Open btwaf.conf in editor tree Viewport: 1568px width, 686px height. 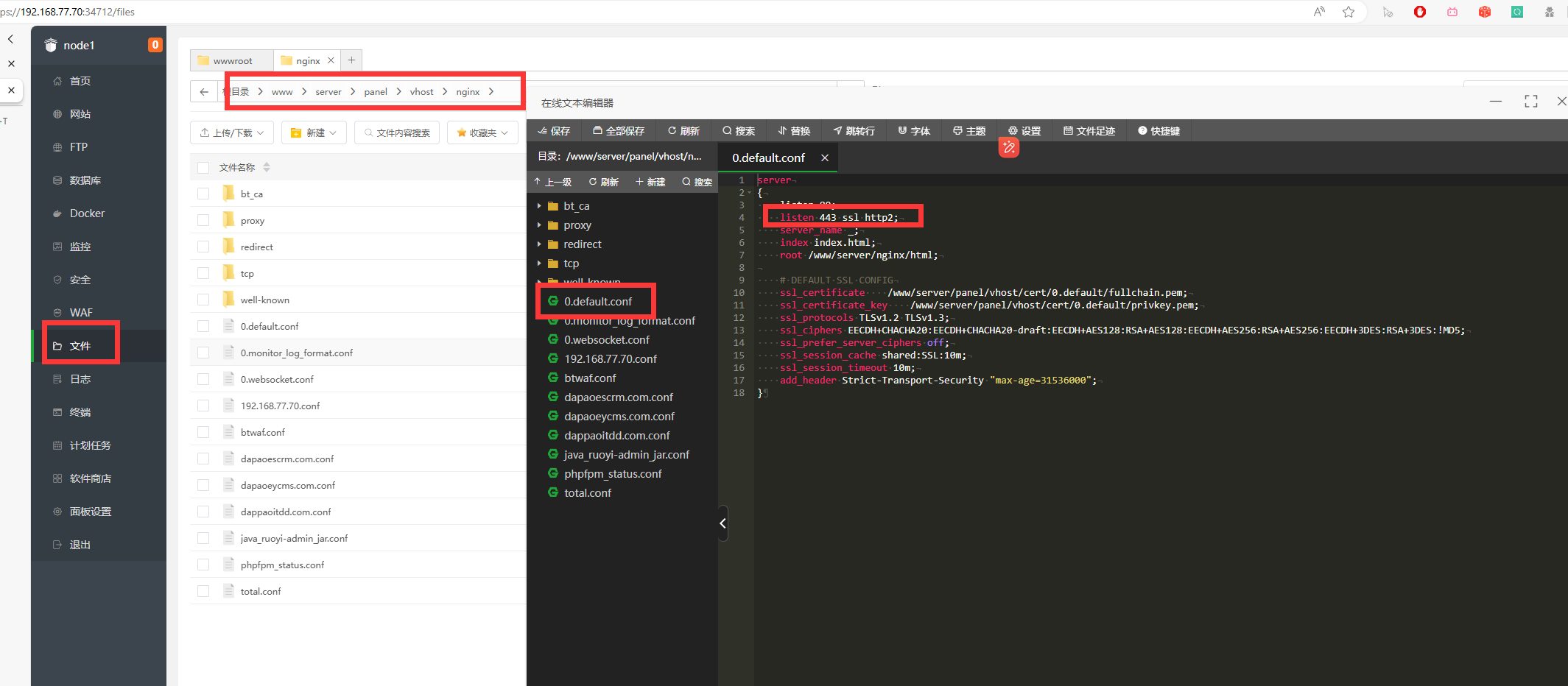tap(590, 378)
